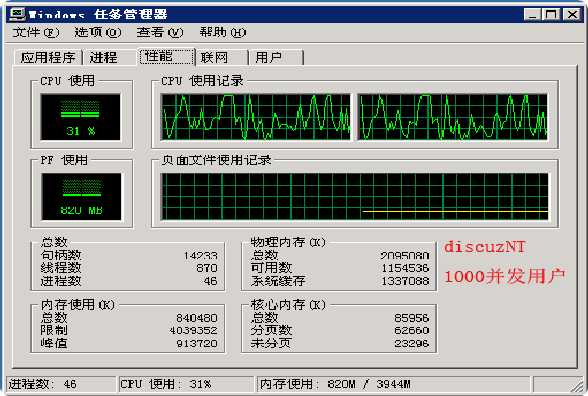Click the 系统缓存 value 1337088

pos(405,281)
